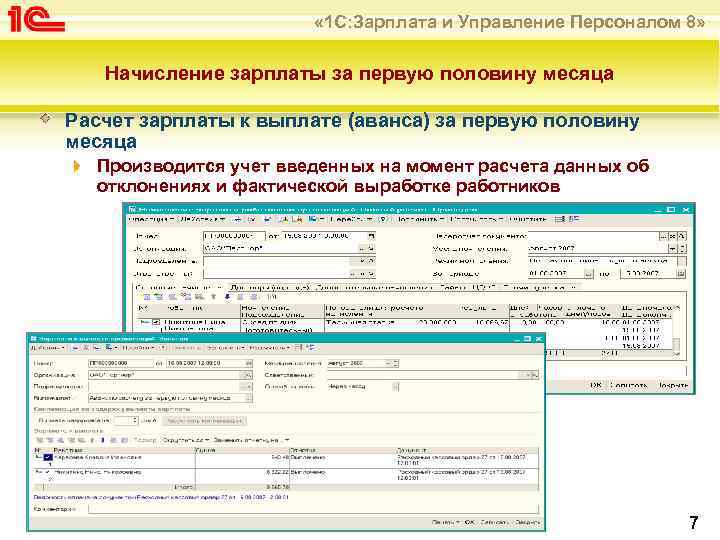Click Записать button in front payroll window
720x540 pixels.
click(494, 523)
